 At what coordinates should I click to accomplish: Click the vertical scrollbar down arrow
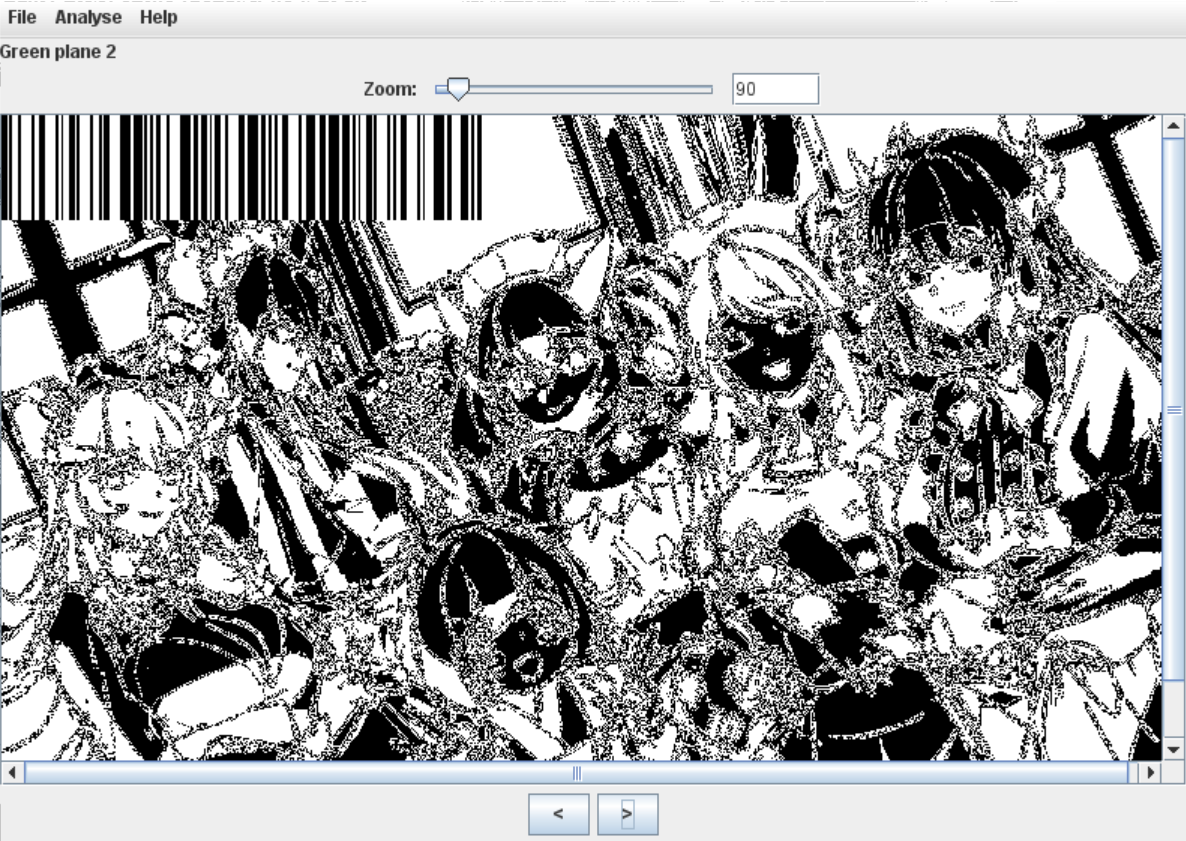[1173, 749]
